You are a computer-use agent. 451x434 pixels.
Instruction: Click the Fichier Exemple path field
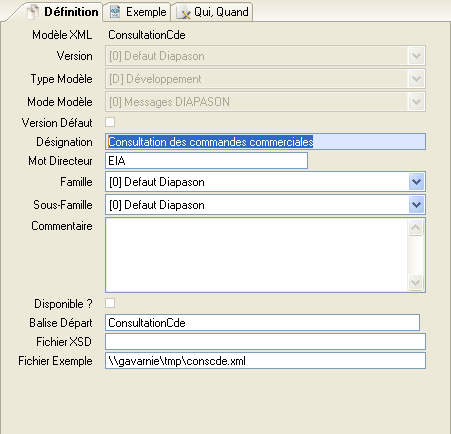(x=265, y=361)
